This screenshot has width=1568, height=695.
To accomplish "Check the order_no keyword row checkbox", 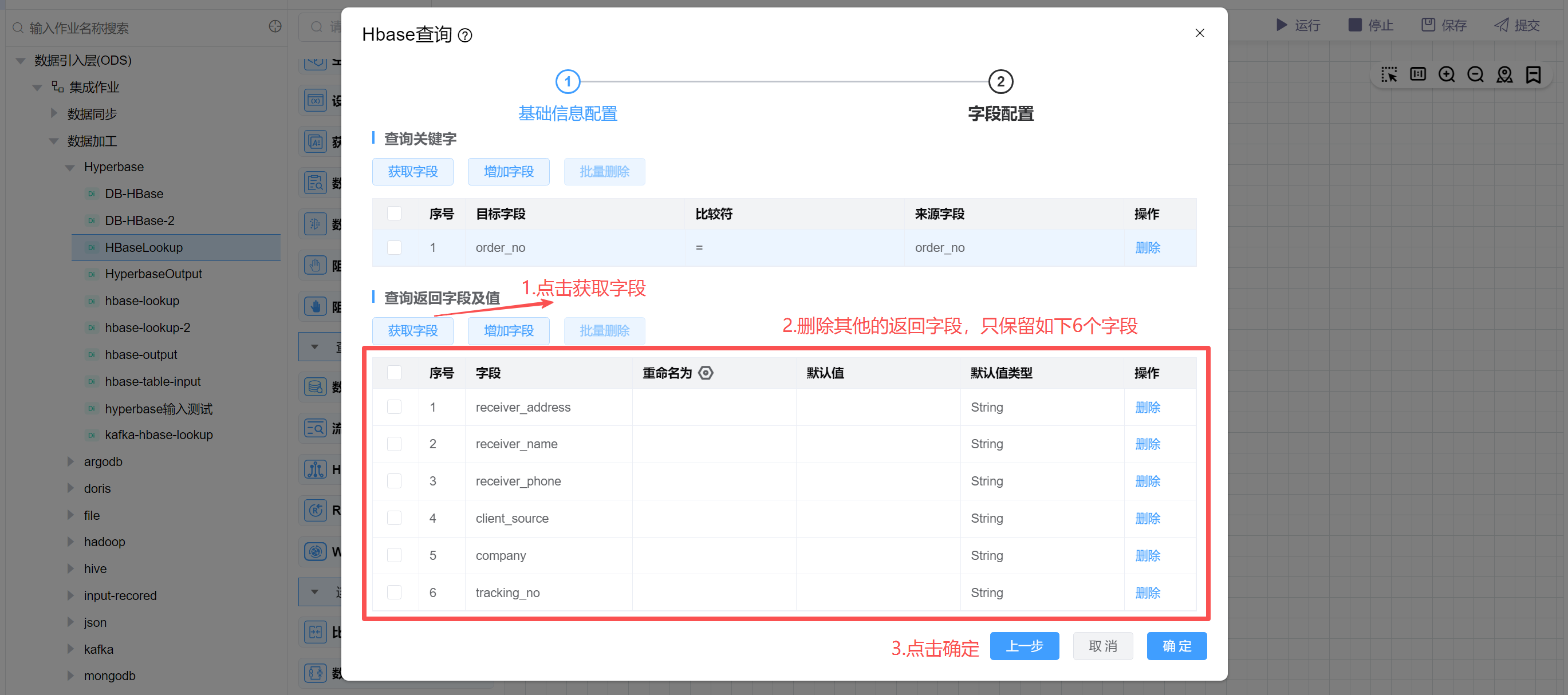I will coord(395,247).
